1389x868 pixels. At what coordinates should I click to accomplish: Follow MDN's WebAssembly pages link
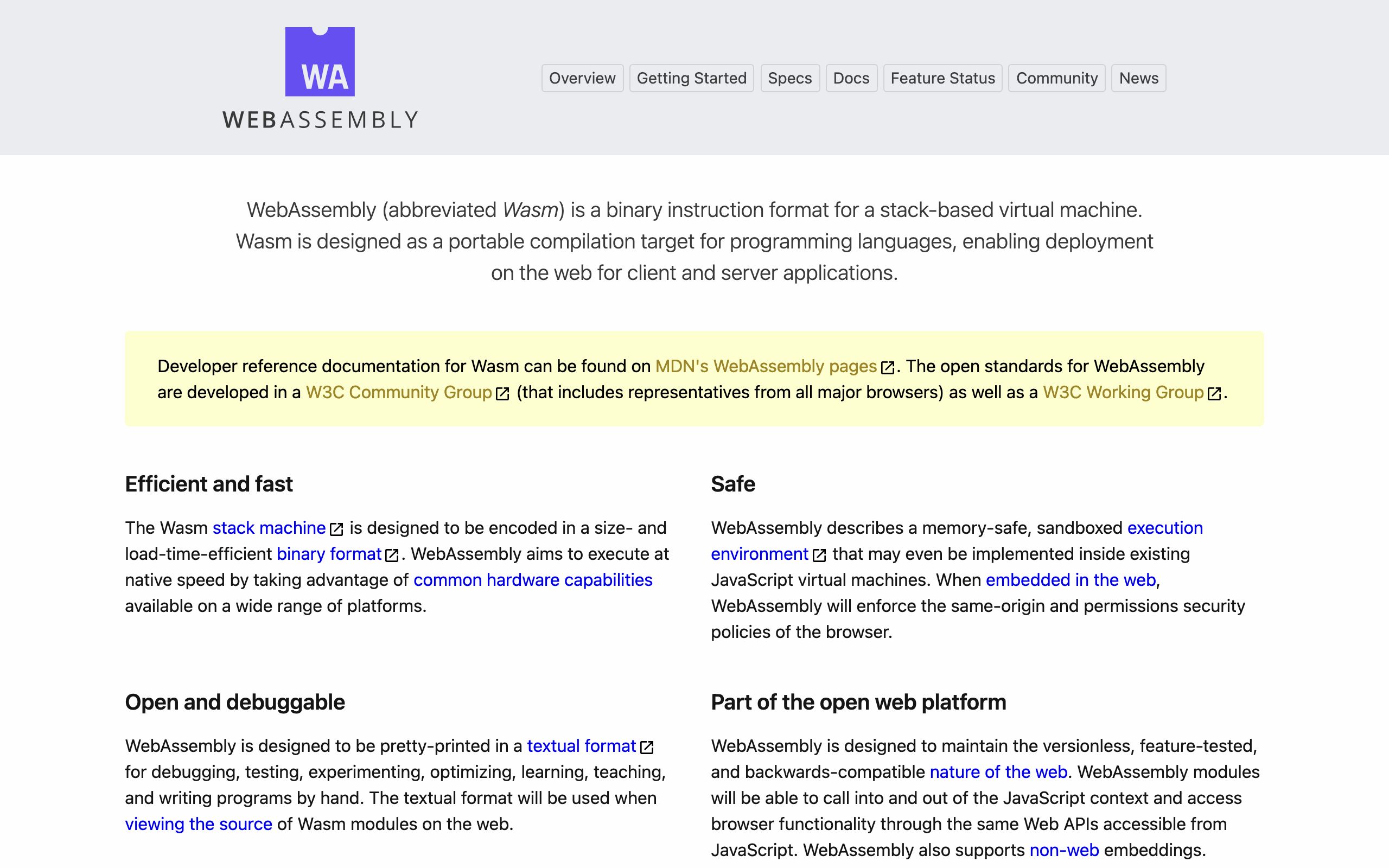[x=766, y=366]
